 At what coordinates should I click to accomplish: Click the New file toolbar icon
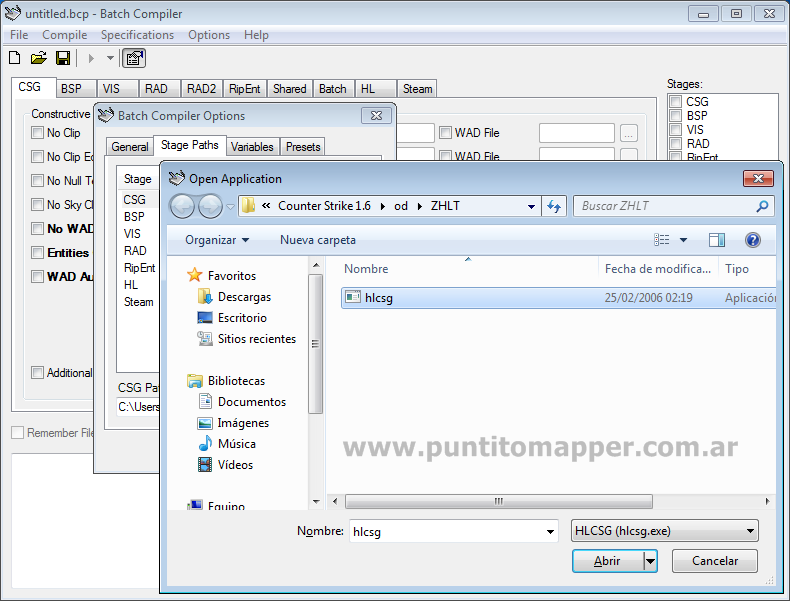pos(15,58)
